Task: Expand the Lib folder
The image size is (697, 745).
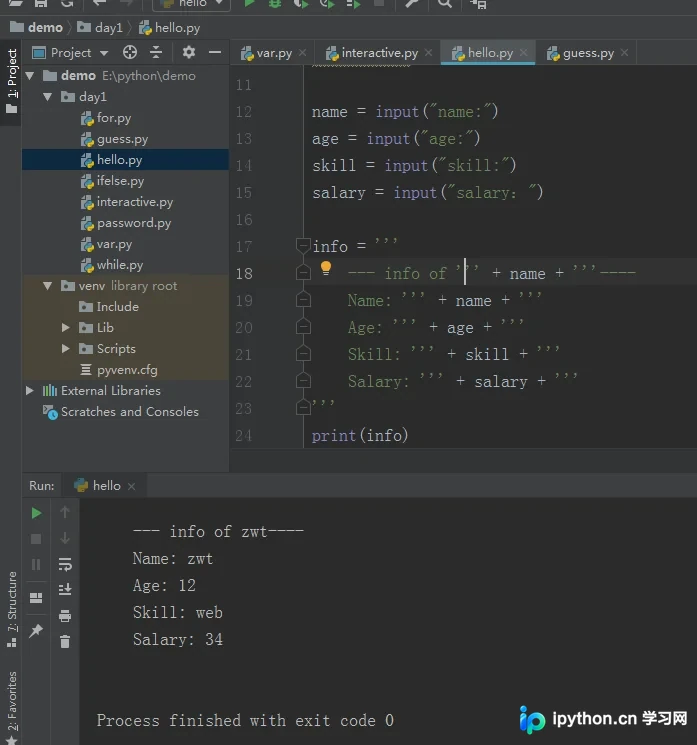Action: (x=66, y=328)
